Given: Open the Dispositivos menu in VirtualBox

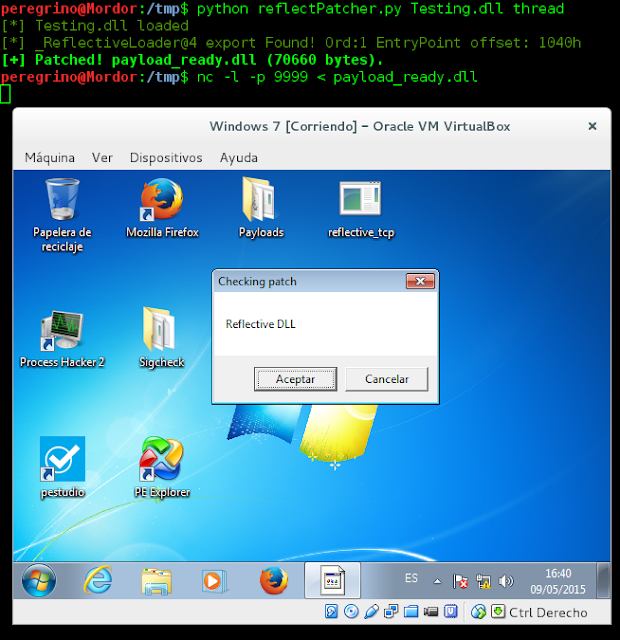Looking at the screenshot, I should [166, 158].
